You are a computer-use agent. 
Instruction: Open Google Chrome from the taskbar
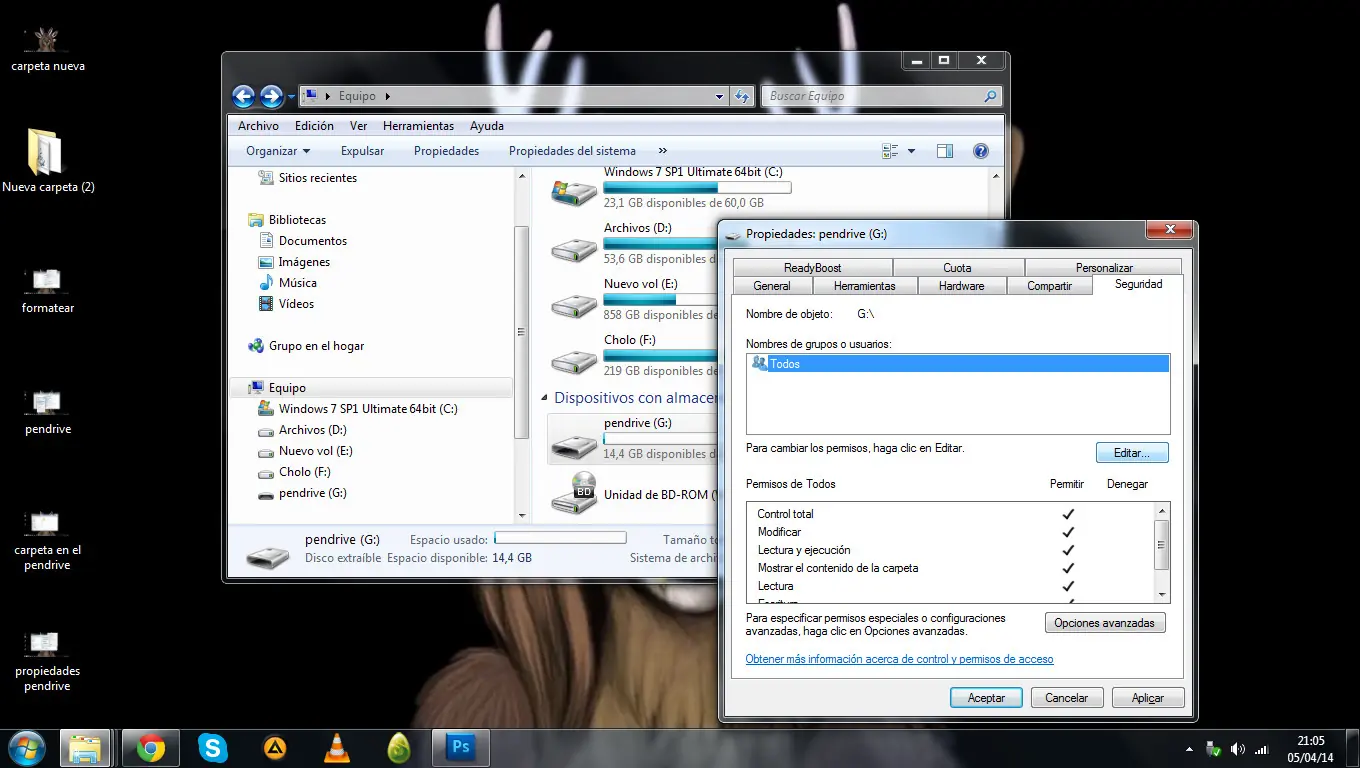click(x=151, y=748)
